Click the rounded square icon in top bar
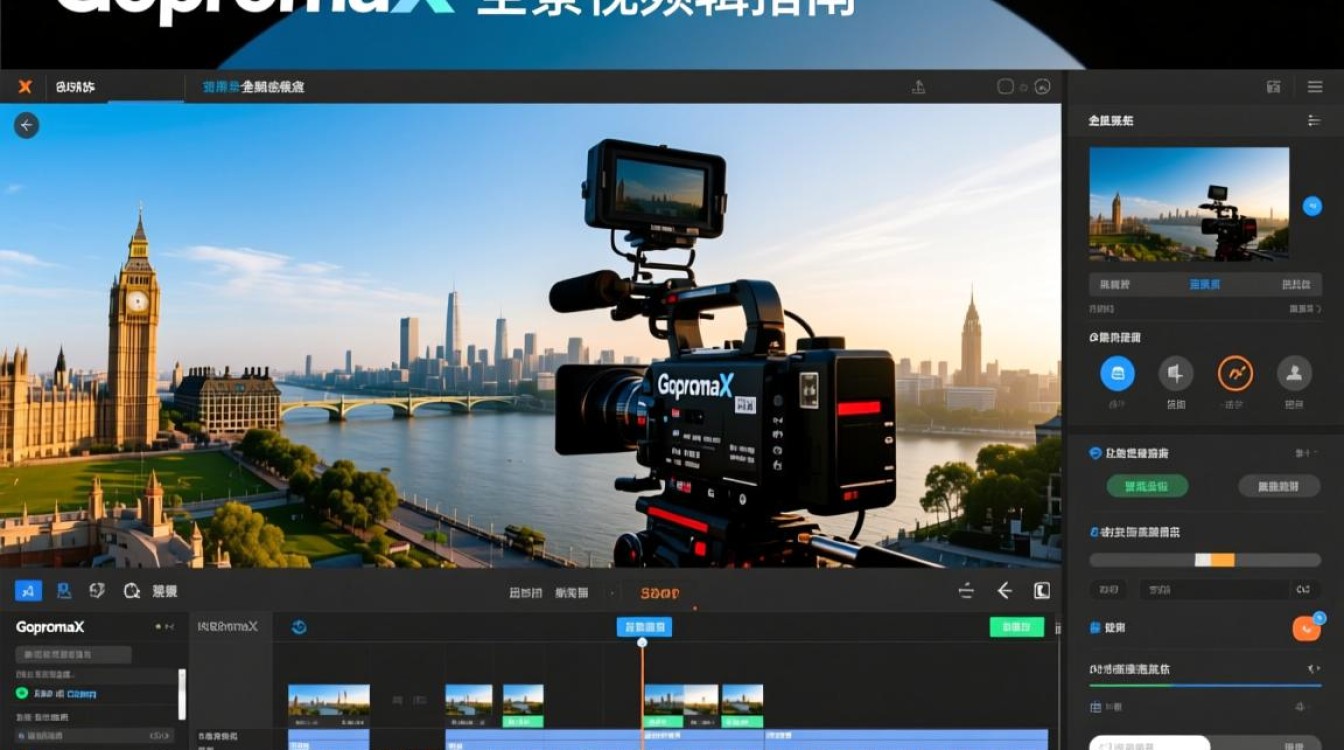Screen dimensions: 1344x750 point(1006,87)
